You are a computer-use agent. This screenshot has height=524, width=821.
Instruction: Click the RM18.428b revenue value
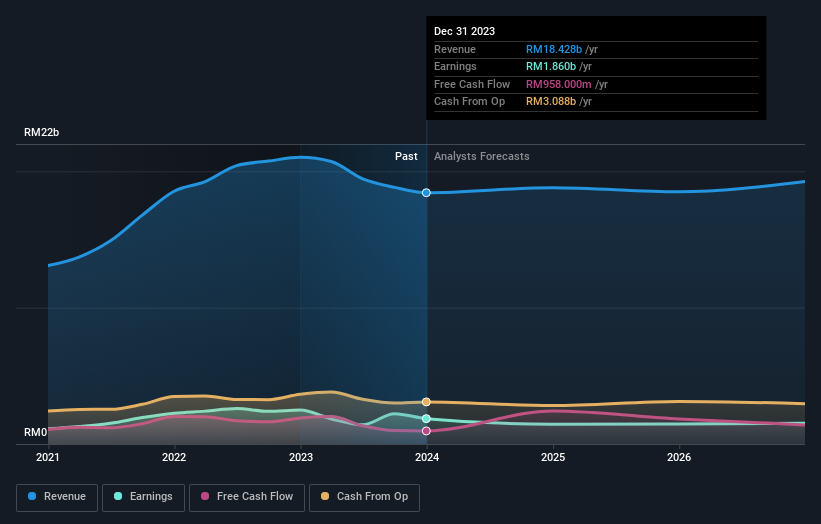[x=554, y=49]
